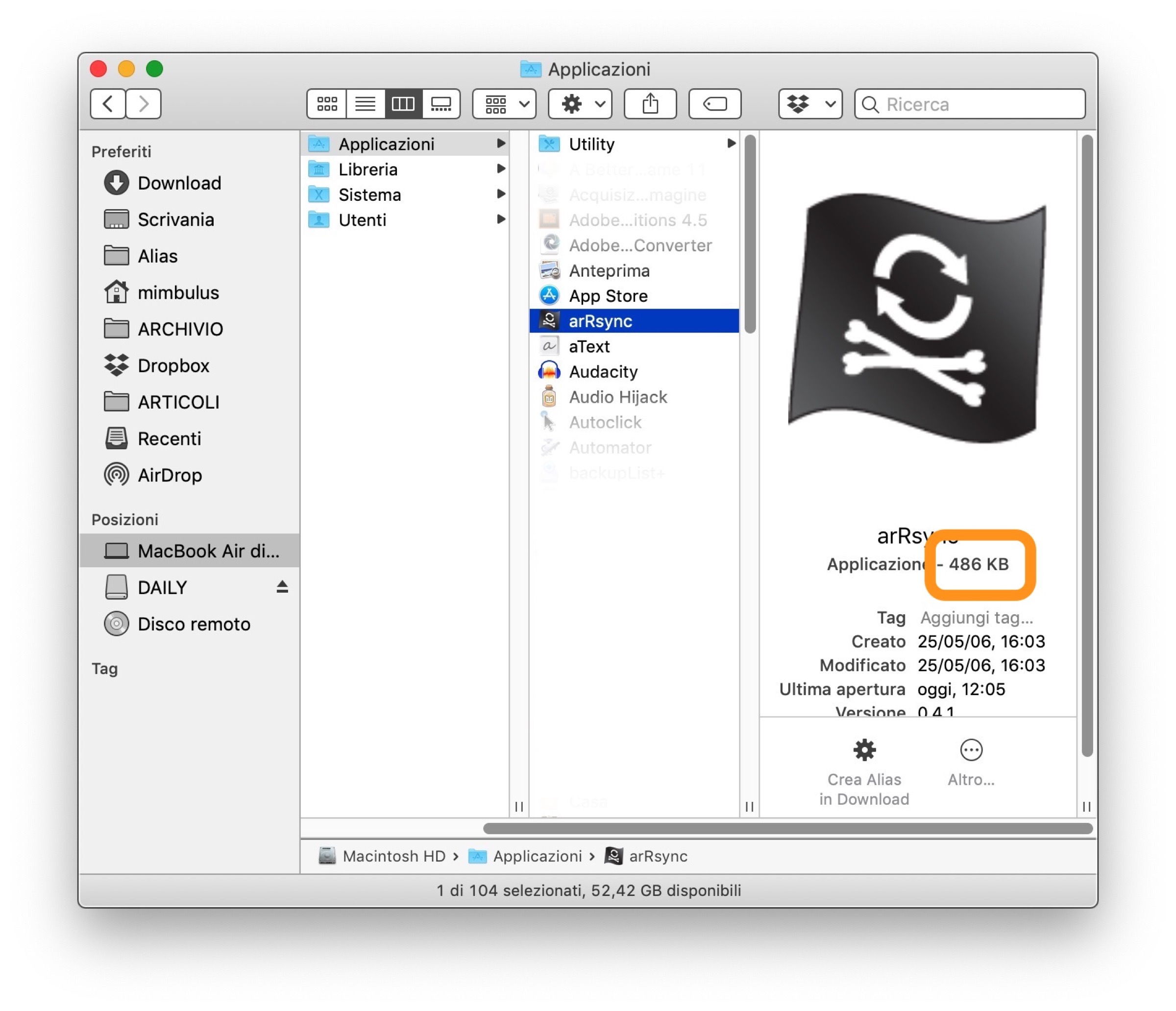Select Recenti in the sidebar
Screen dimensions: 1176x1011
tap(169, 438)
